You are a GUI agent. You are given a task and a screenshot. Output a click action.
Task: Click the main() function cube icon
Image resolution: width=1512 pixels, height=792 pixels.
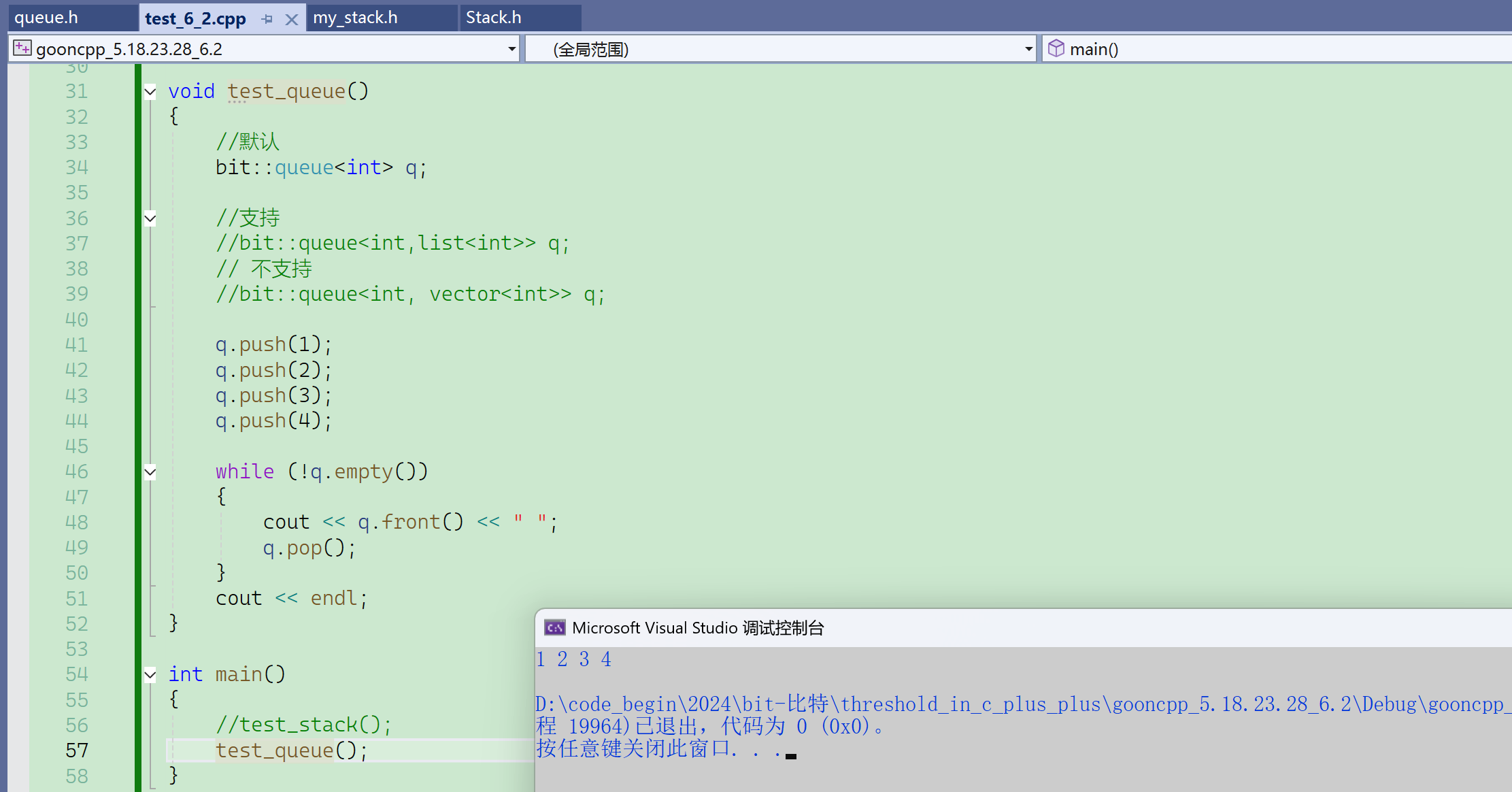pyautogui.click(x=1056, y=48)
